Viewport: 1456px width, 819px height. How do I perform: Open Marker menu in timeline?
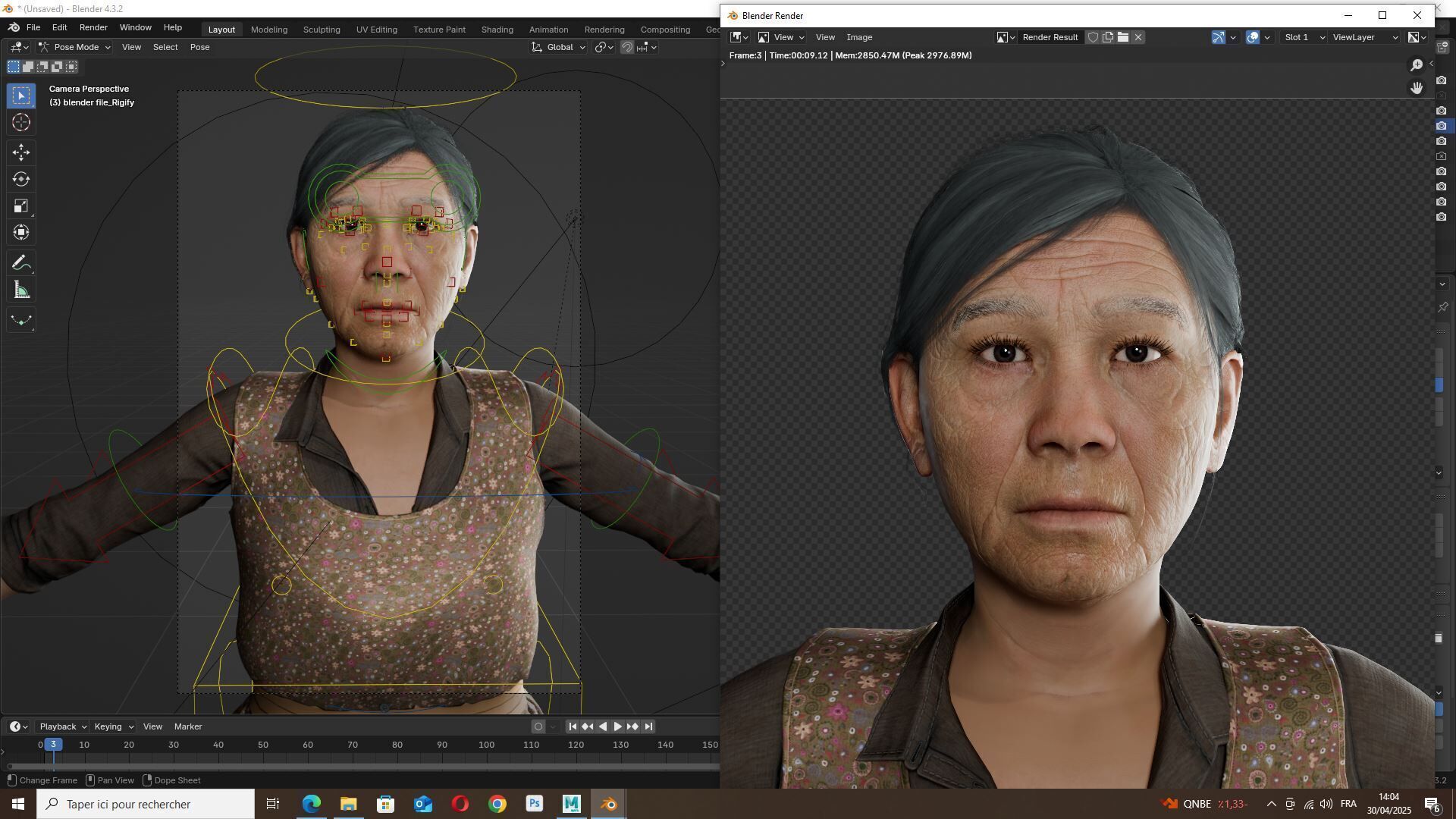[188, 726]
